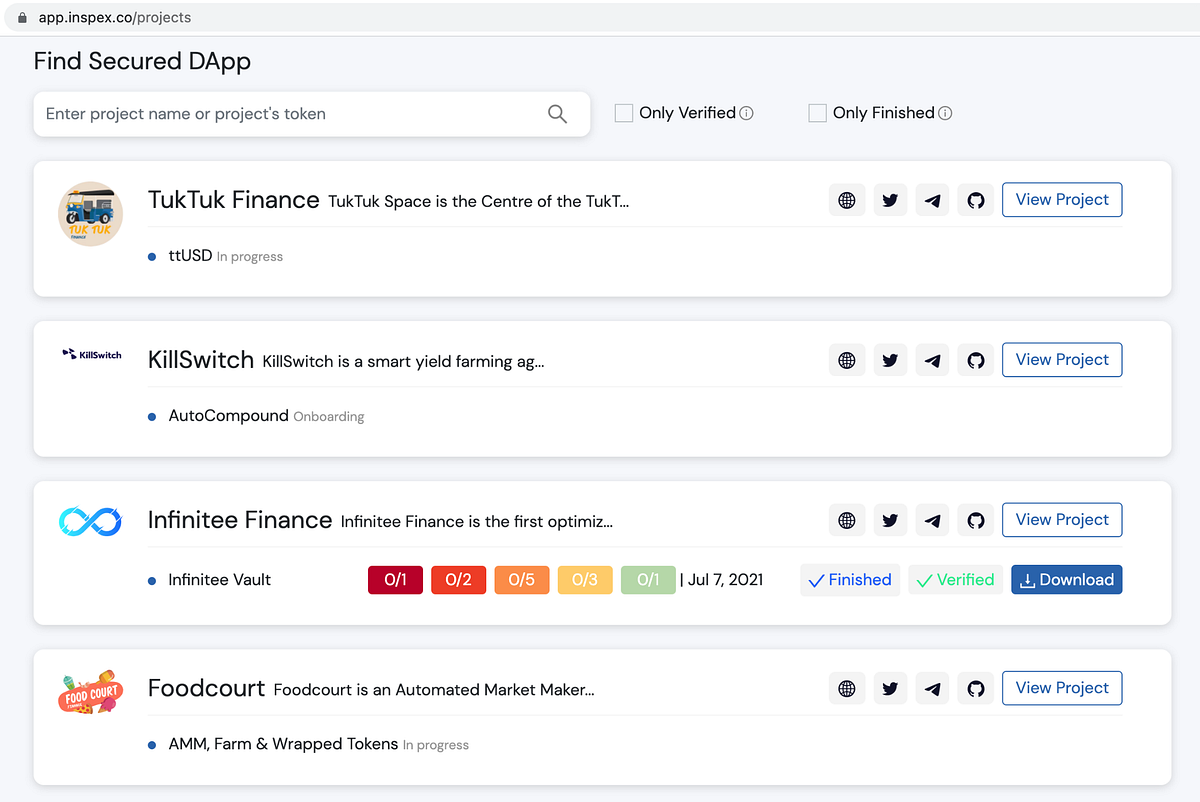Open KillSwitch's Twitter page
The height and width of the screenshot is (802, 1200).
tap(890, 359)
